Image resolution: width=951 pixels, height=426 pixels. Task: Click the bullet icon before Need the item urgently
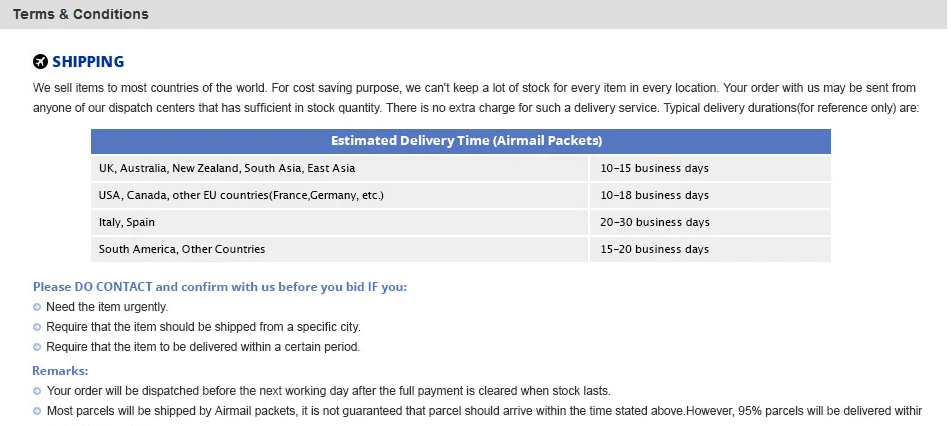point(37,307)
